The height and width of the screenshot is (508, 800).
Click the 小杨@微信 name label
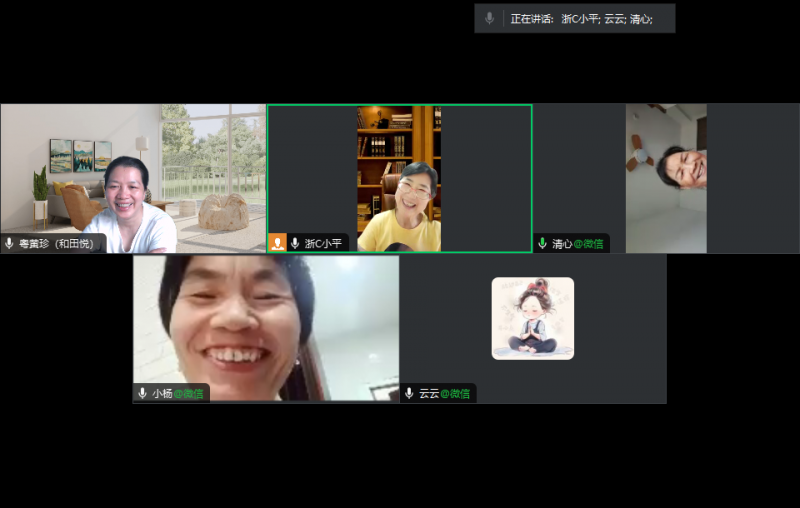177,393
